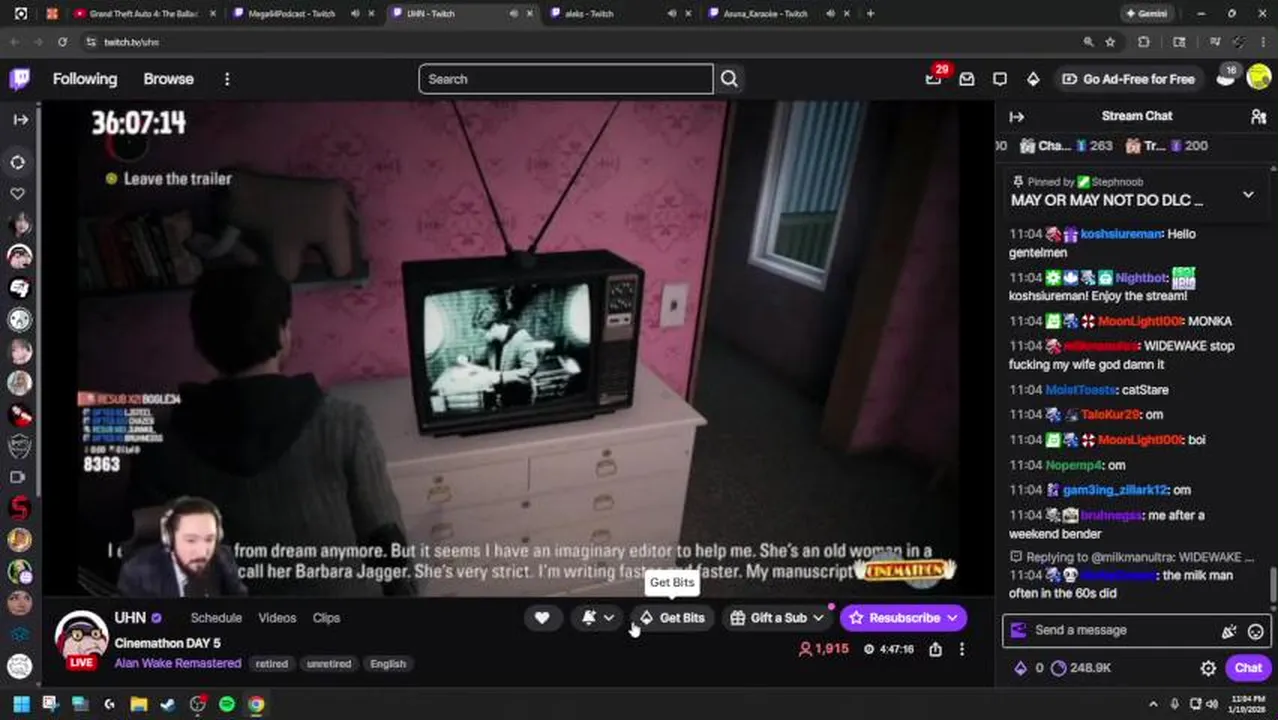Click username gam3ing_zillark12 in chat

point(1115,490)
